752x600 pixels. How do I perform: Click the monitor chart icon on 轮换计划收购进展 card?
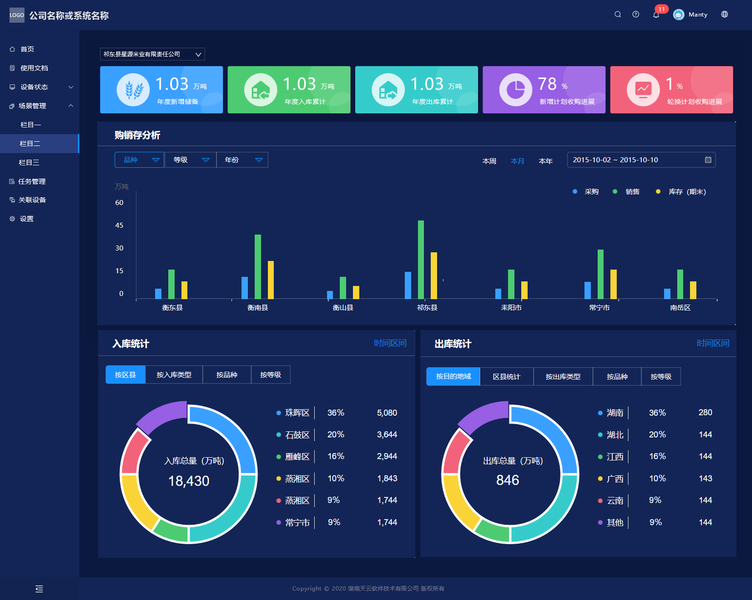[643, 90]
